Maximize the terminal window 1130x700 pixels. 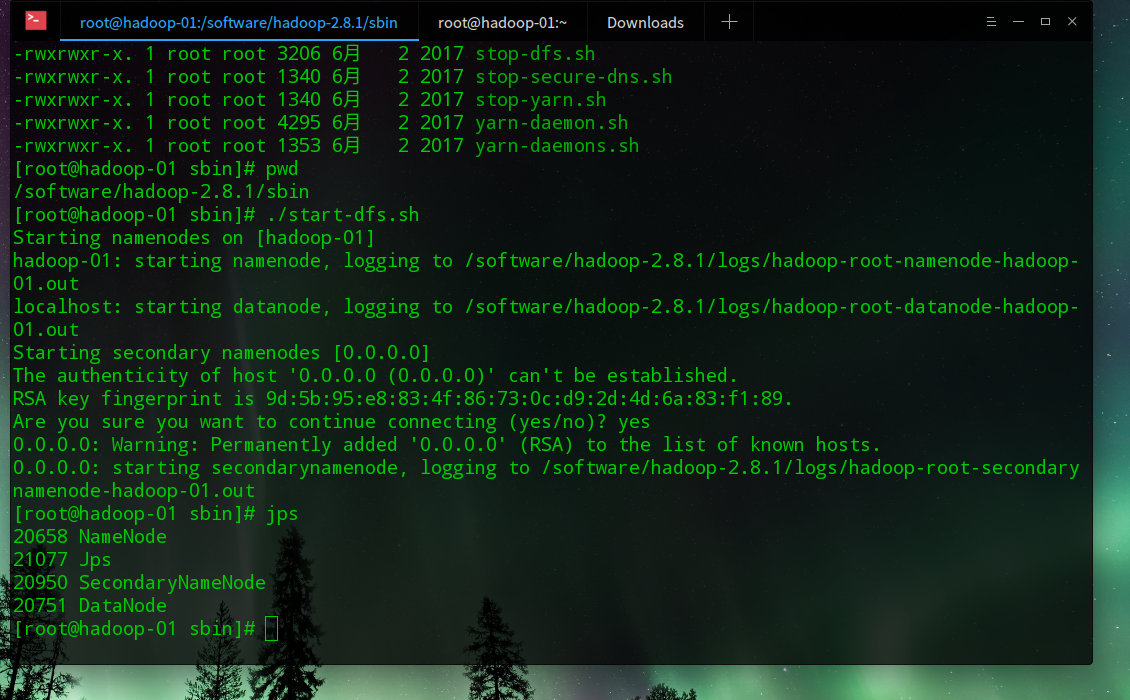tap(1045, 22)
